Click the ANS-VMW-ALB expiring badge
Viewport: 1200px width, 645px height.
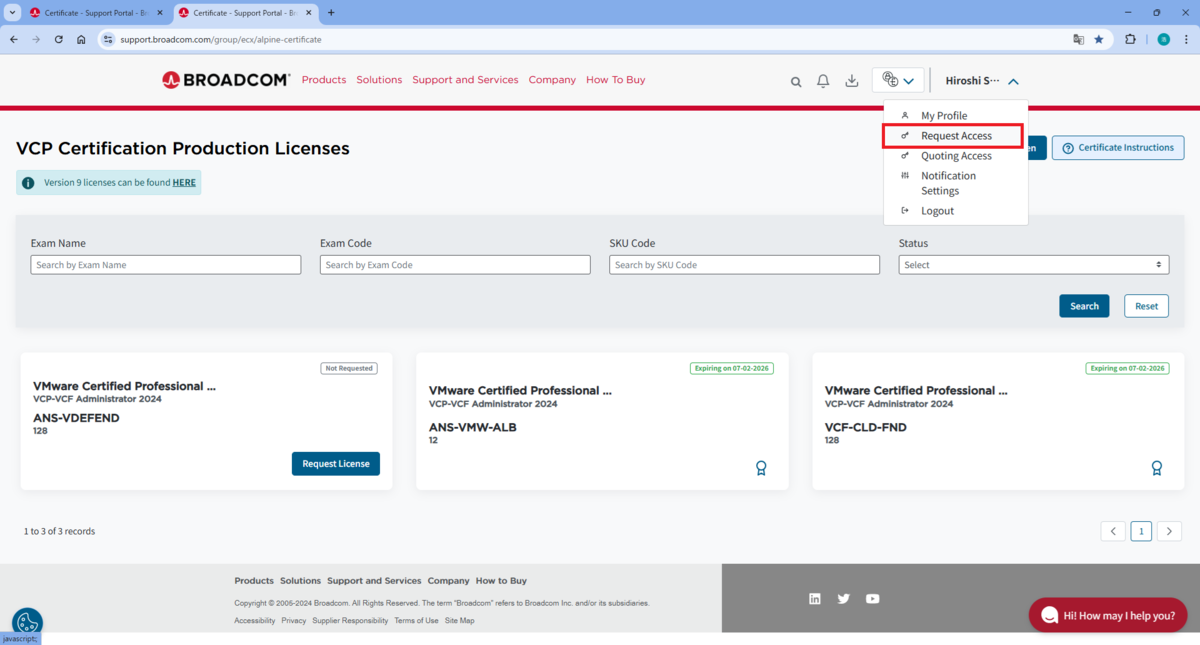(732, 368)
